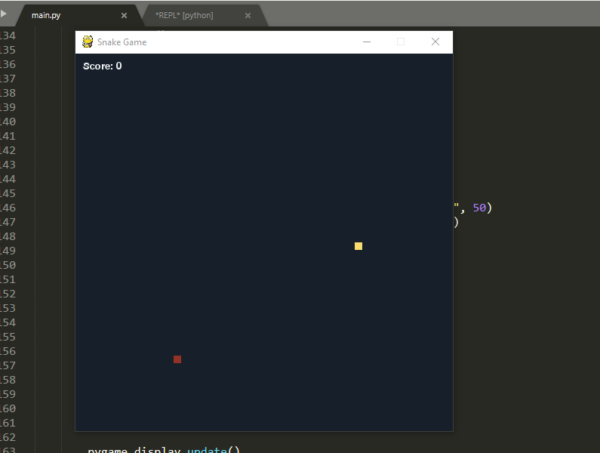Close the *REPL* [python] tab
Viewport: 600px width, 453px height.
pos(248,16)
